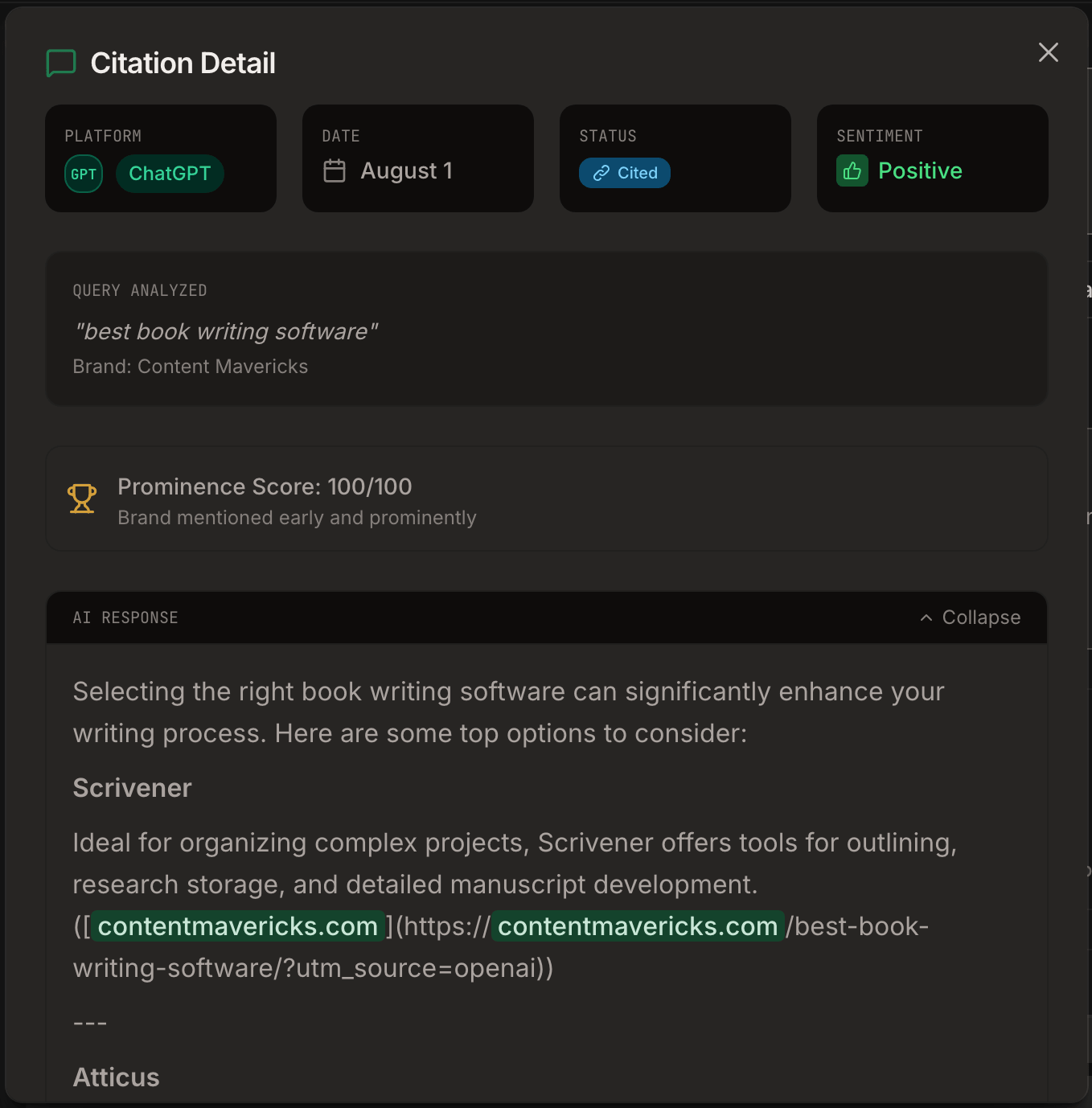Click the green chat bubble icon beside Citation Detail
The height and width of the screenshot is (1108, 1092).
pyautogui.click(x=61, y=63)
